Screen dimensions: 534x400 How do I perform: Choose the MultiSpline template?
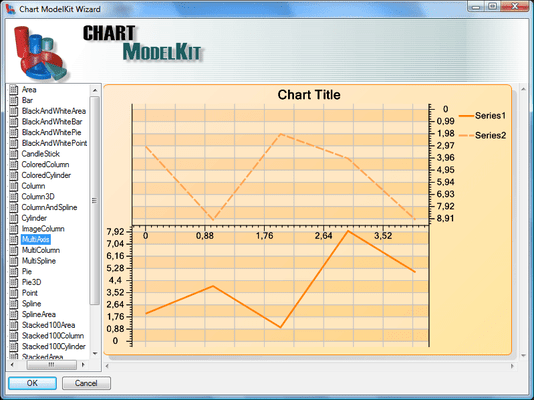tap(39, 261)
